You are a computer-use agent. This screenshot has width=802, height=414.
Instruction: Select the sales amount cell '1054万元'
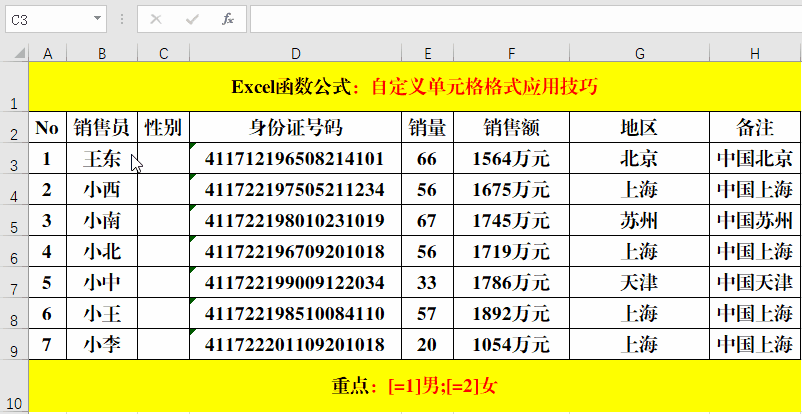click(511, 344)
